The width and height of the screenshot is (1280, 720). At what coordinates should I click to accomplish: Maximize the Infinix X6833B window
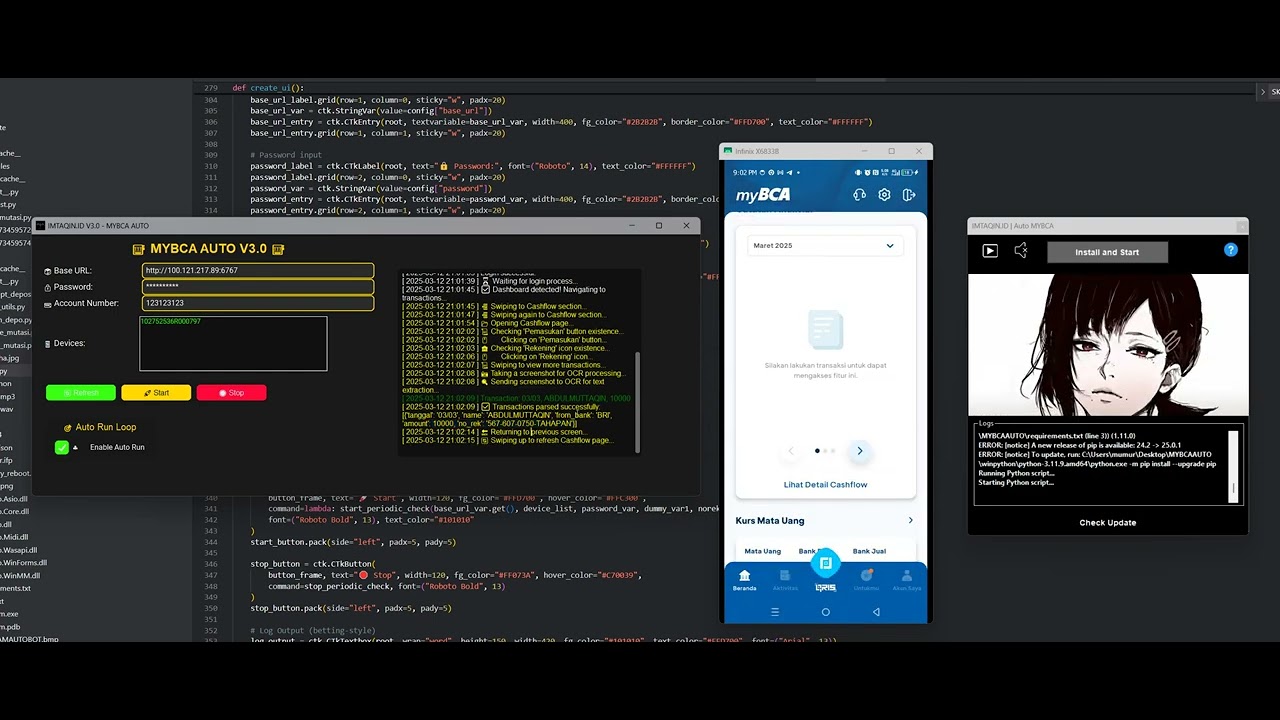[x=891, y=152]
